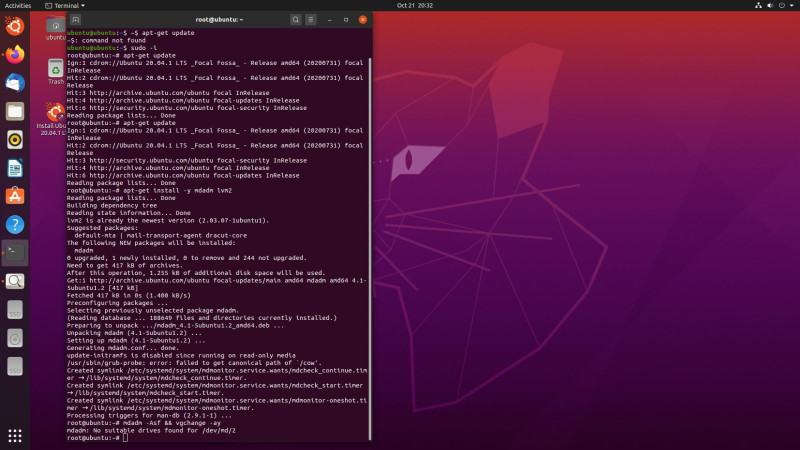
Task: Launch Rhythmbox music player from dock
Action: (x=15, y=140)
